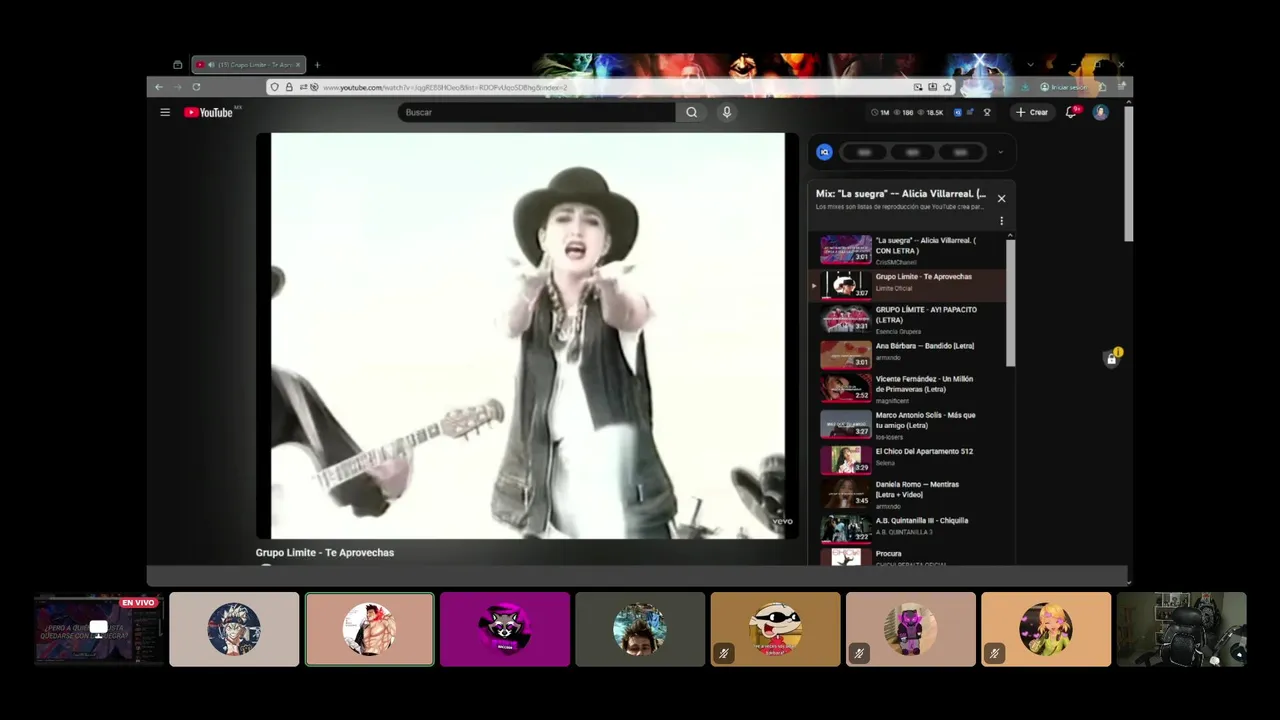Image resolution: width=1280 pixels, height=720 pixels.
Task: Select the EN VIVO screen share tile
Action: [x=98, y=629]
